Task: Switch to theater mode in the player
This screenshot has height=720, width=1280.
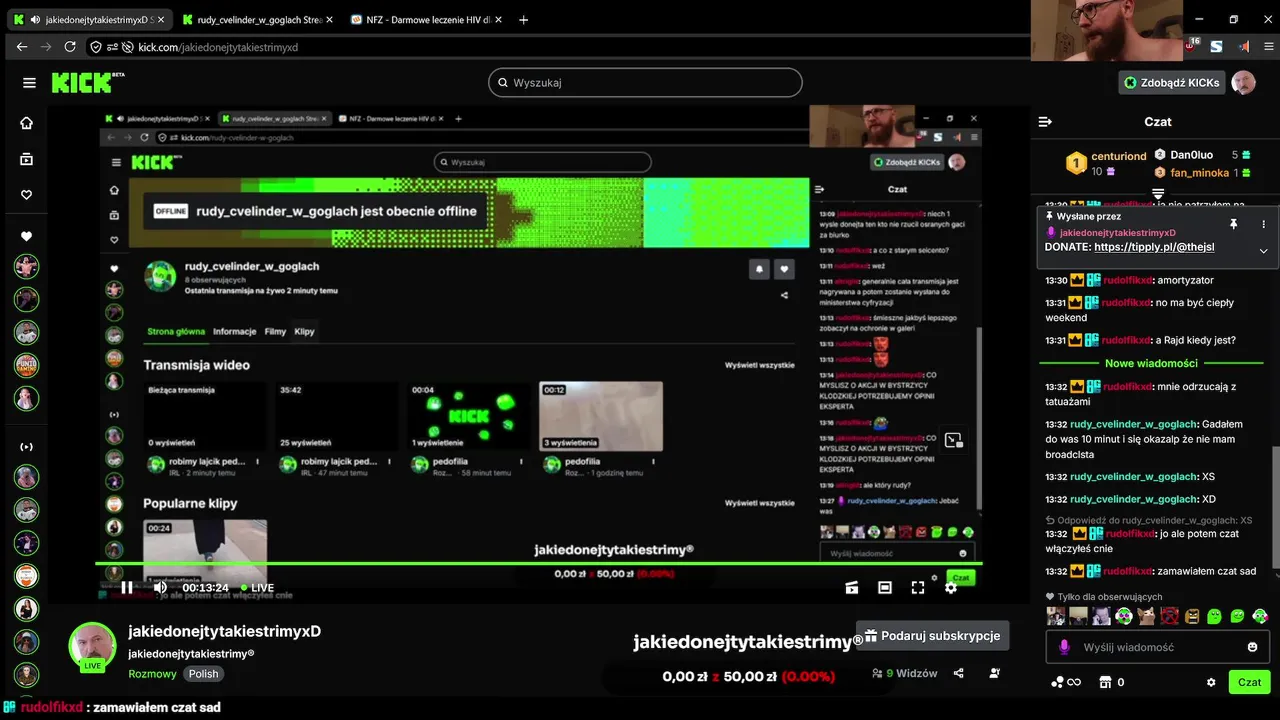Action: pos(885,588)
